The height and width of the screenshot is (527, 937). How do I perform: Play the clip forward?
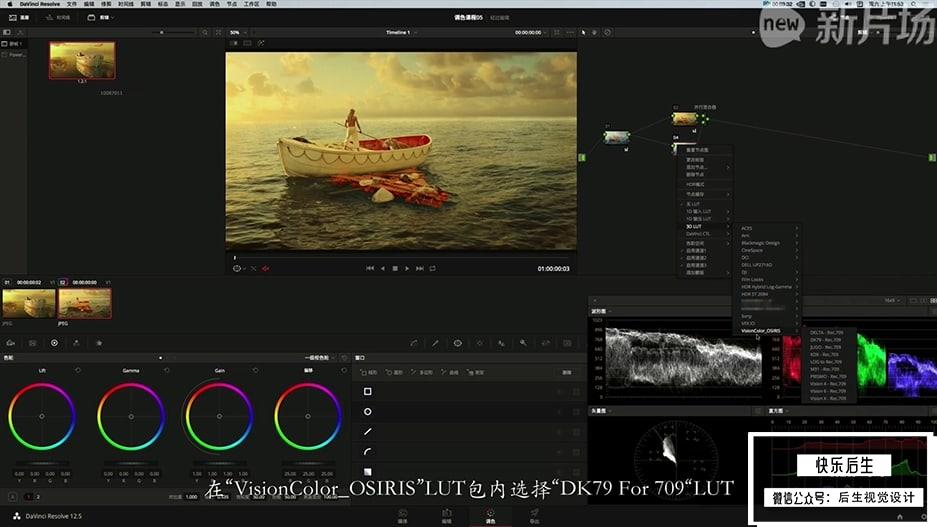[x=407, y=269]
